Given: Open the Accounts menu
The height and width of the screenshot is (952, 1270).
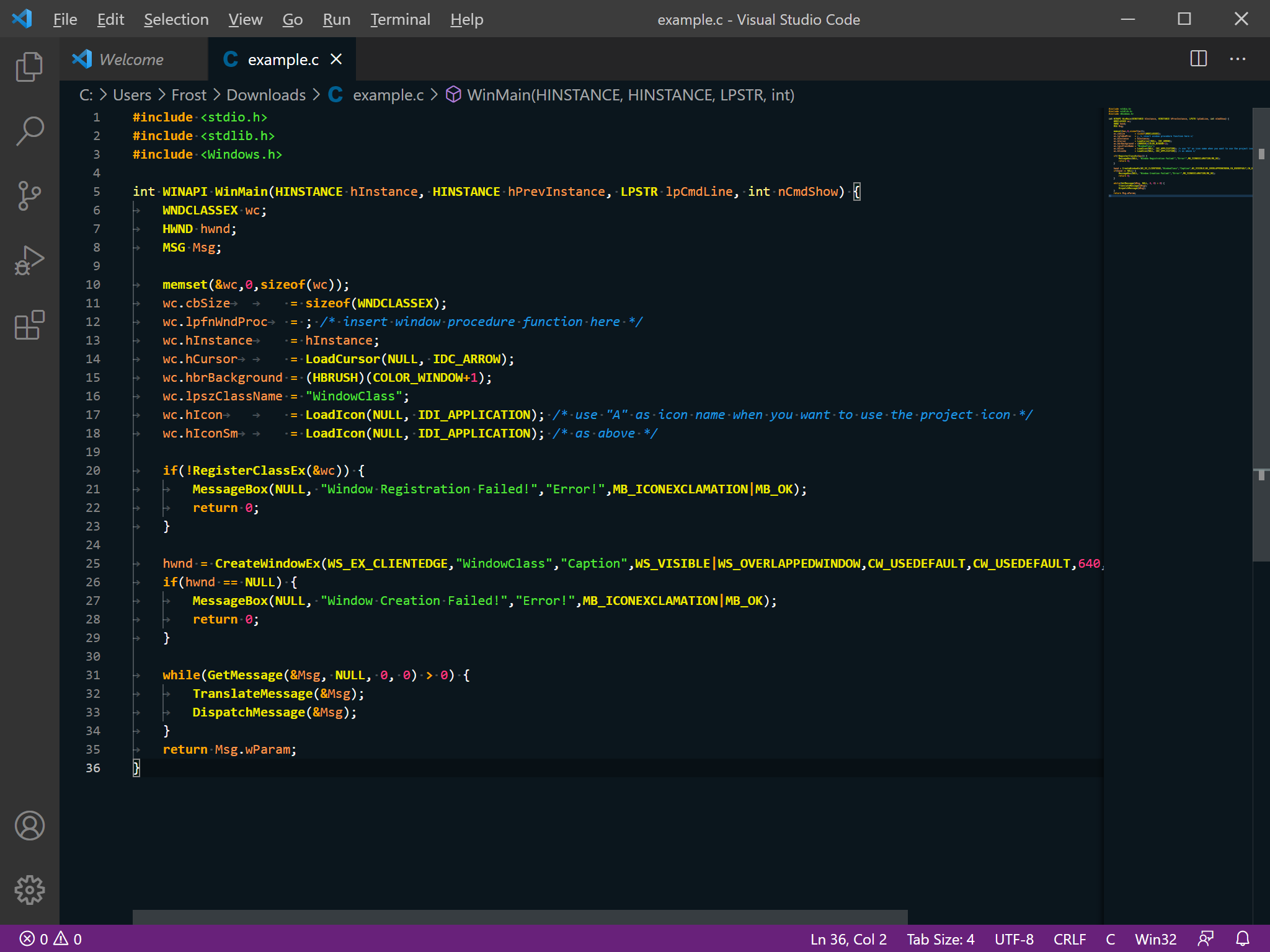Looking at the screenshot, I should click(x=29, y=826).
